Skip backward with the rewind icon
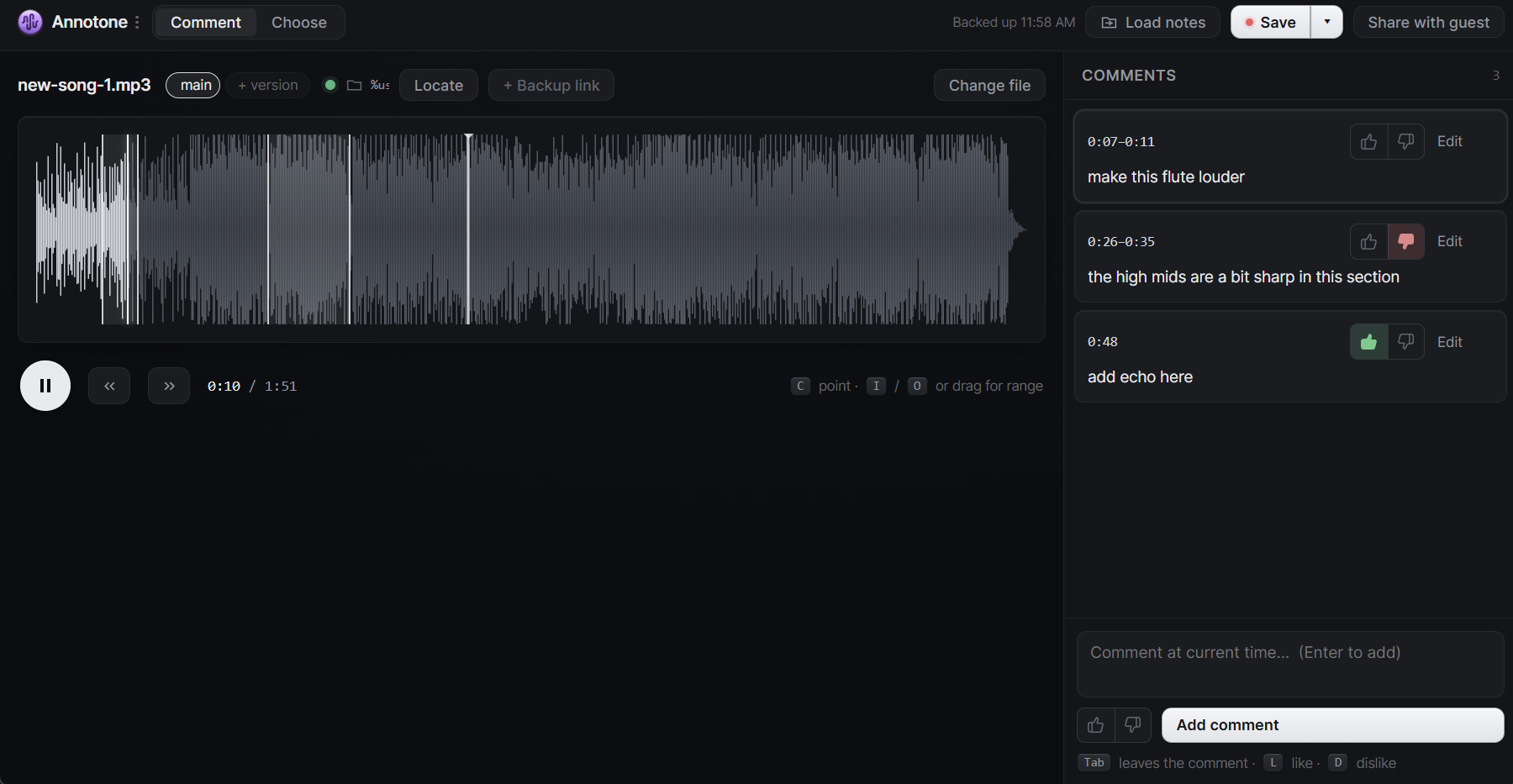 pyautogui.click(x=109, y=386)
